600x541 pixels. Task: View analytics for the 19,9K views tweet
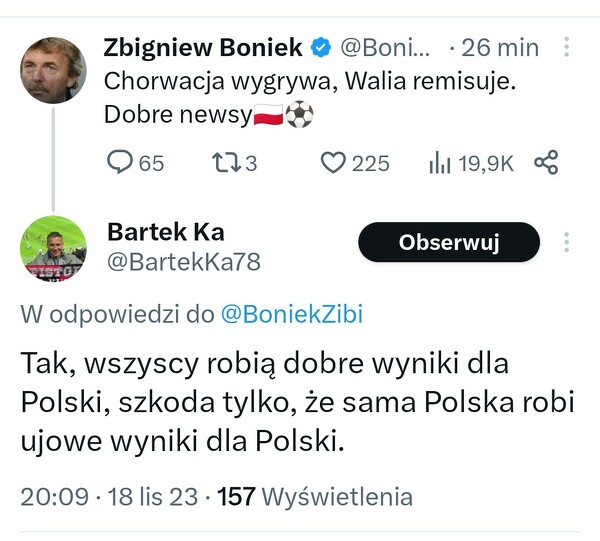click(440, 162)
